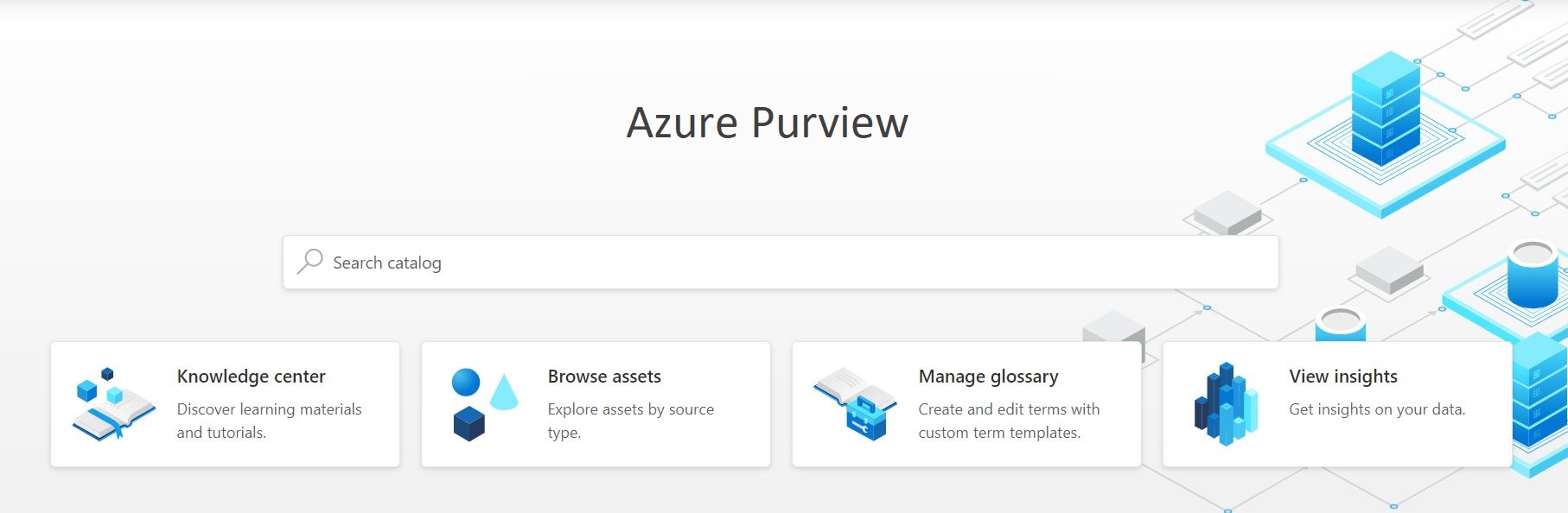The image size is (1568, 513).
Task: Click the Azure Purview heading
Action: (x=767, y=123)
